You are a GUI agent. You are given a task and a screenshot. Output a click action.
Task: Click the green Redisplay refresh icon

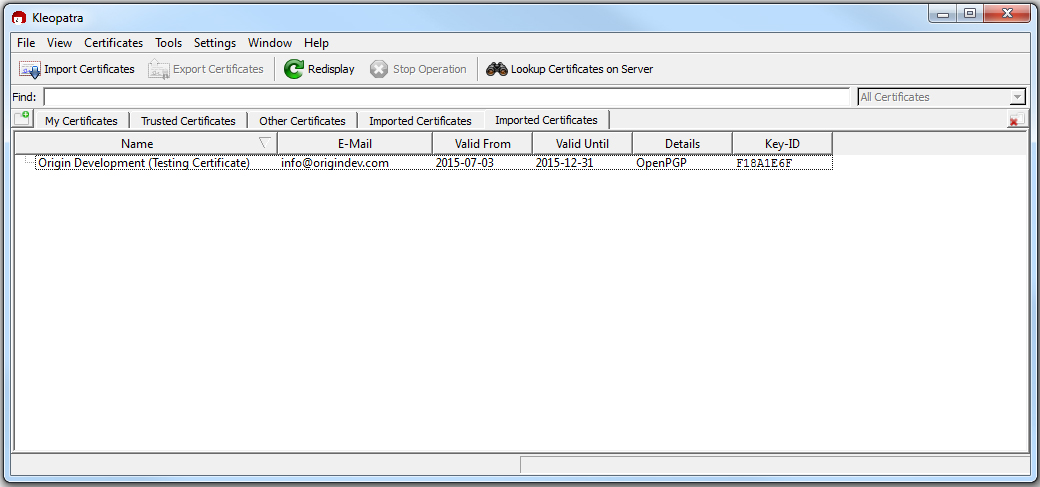pos(294,69)
